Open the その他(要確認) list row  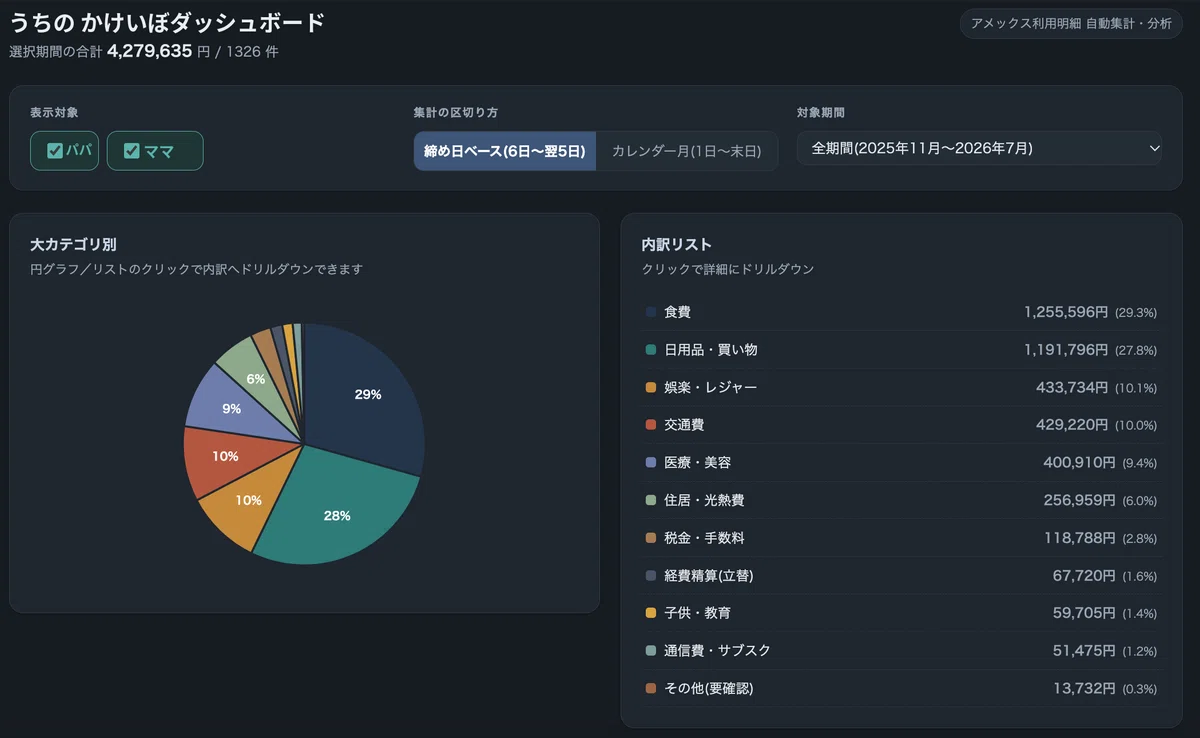(x=901, y=689)
